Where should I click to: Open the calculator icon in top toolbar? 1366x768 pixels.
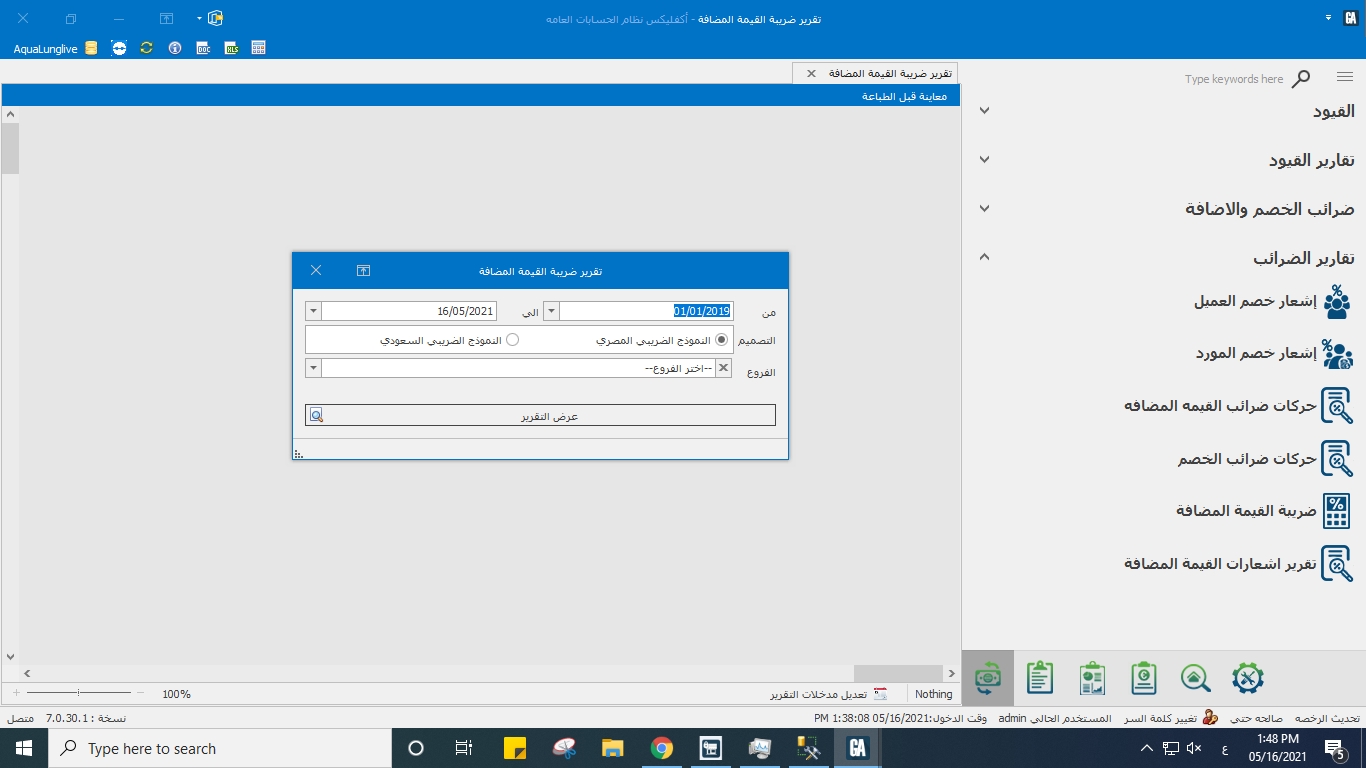(x=259, y=48)
